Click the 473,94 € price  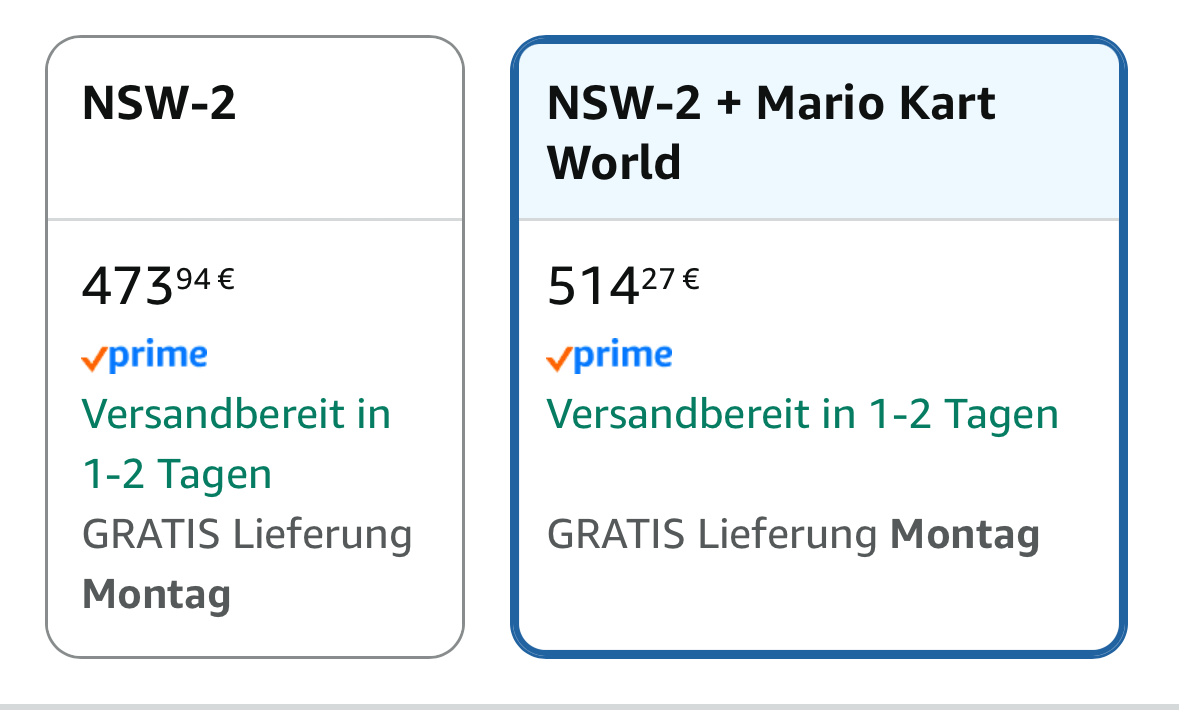[x=158, y=285]
